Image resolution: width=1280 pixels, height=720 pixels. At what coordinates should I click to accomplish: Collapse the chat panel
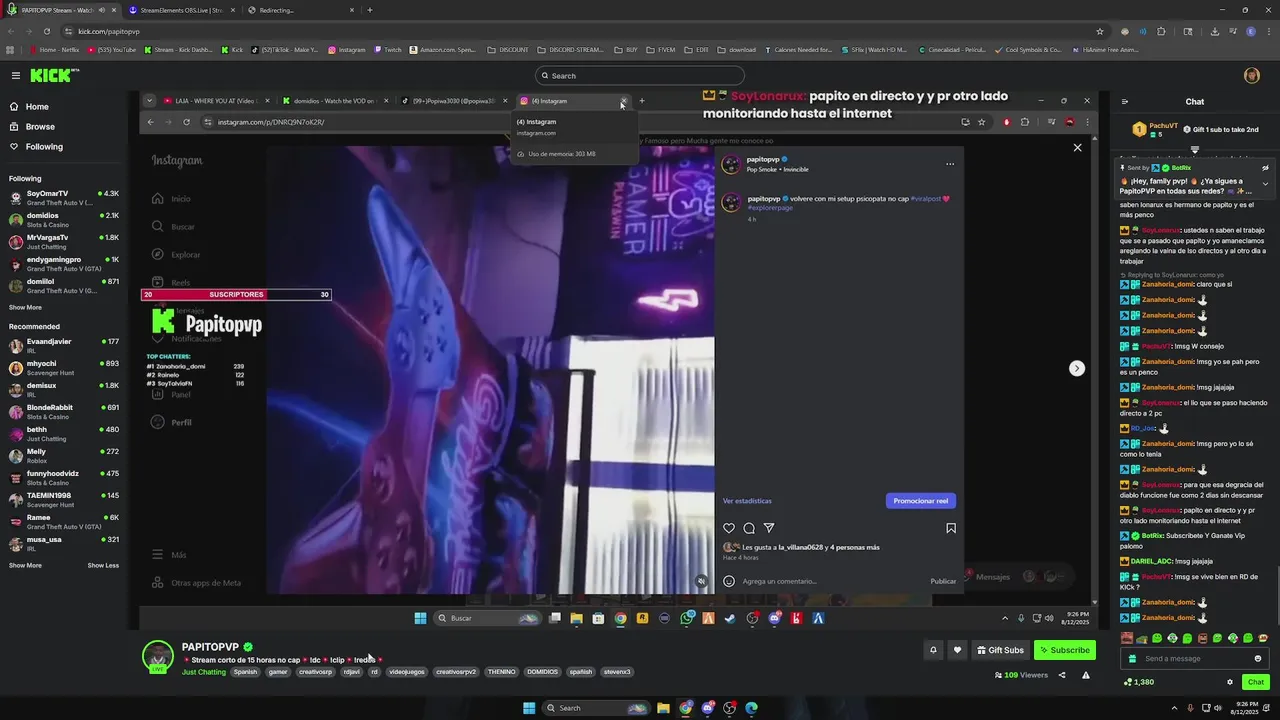coord(1124,102)
